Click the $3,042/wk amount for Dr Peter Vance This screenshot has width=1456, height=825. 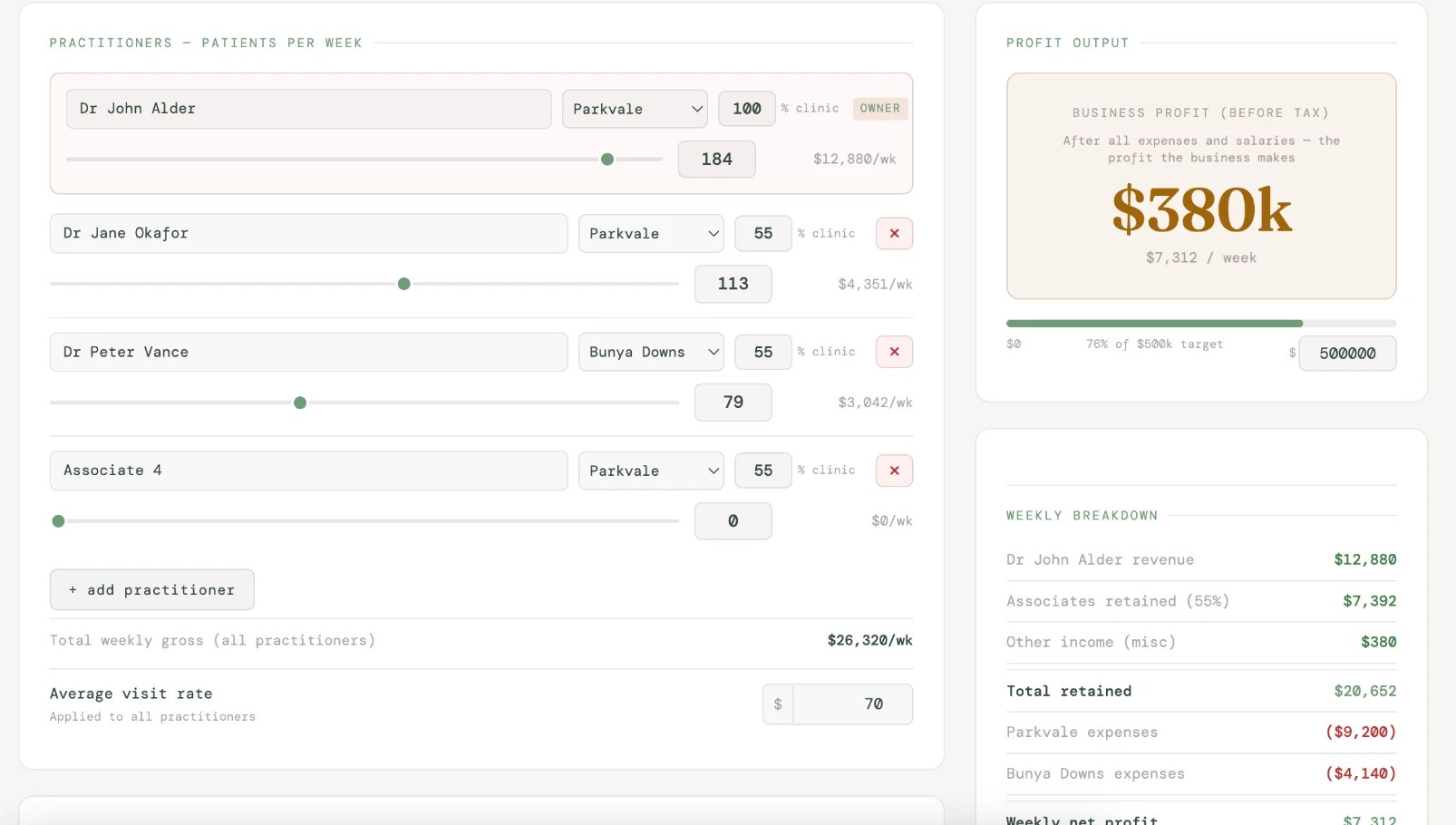875,403
